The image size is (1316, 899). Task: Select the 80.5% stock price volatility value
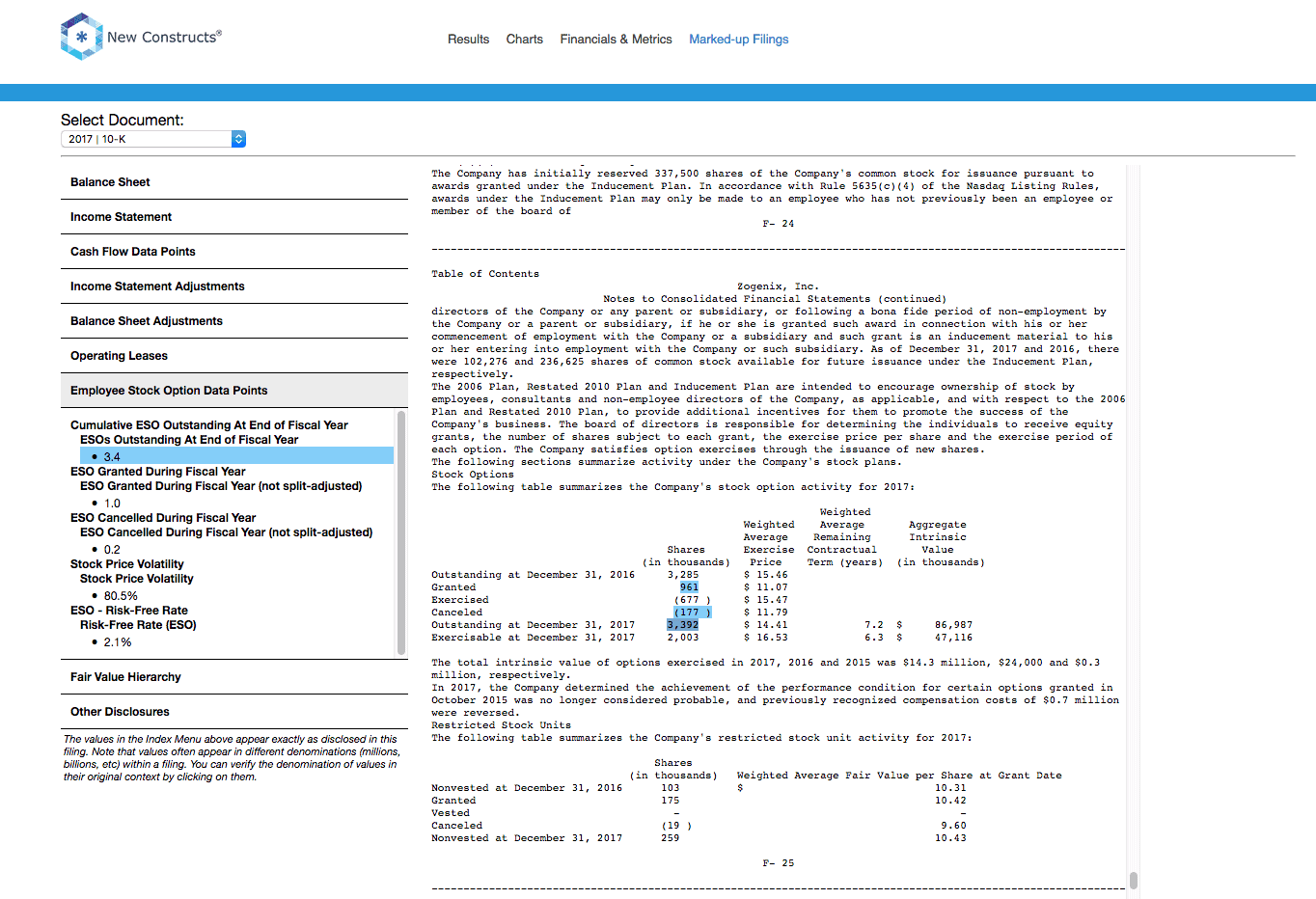click(x=121, y=596)
